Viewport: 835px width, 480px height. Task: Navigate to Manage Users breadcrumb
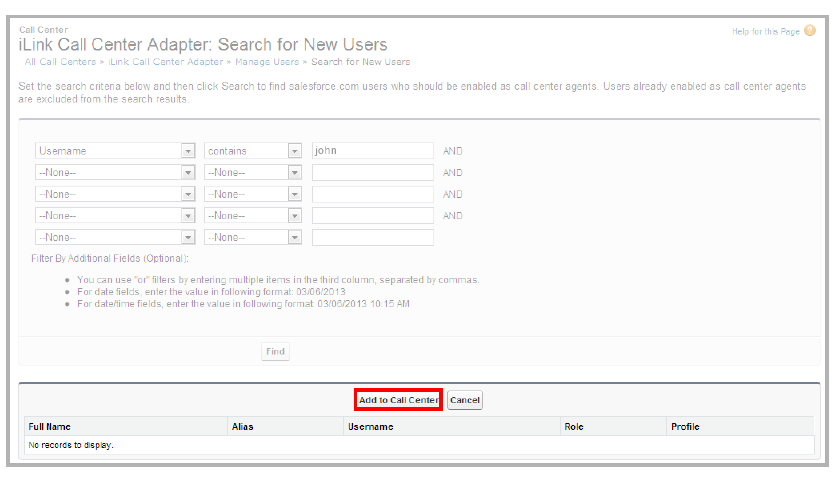click(267, 62)
